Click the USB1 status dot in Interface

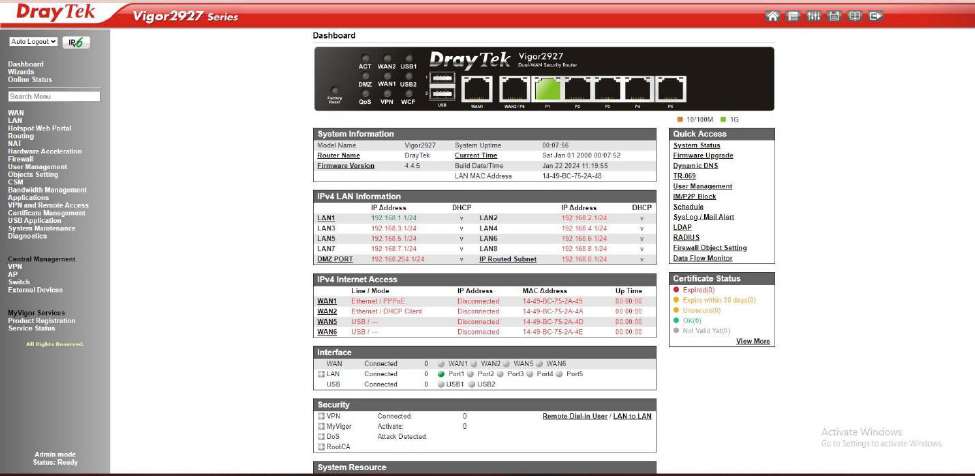(441, 385)
